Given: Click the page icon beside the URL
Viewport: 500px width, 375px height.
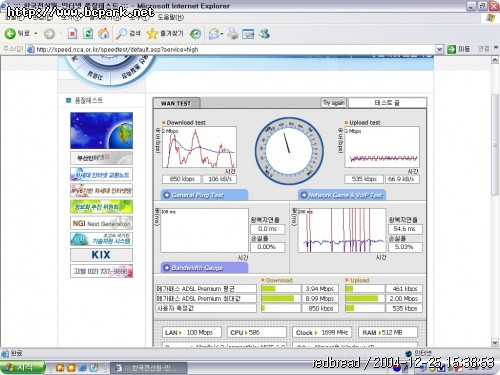Looking at the screenshot, I should [x=31, y=49].
